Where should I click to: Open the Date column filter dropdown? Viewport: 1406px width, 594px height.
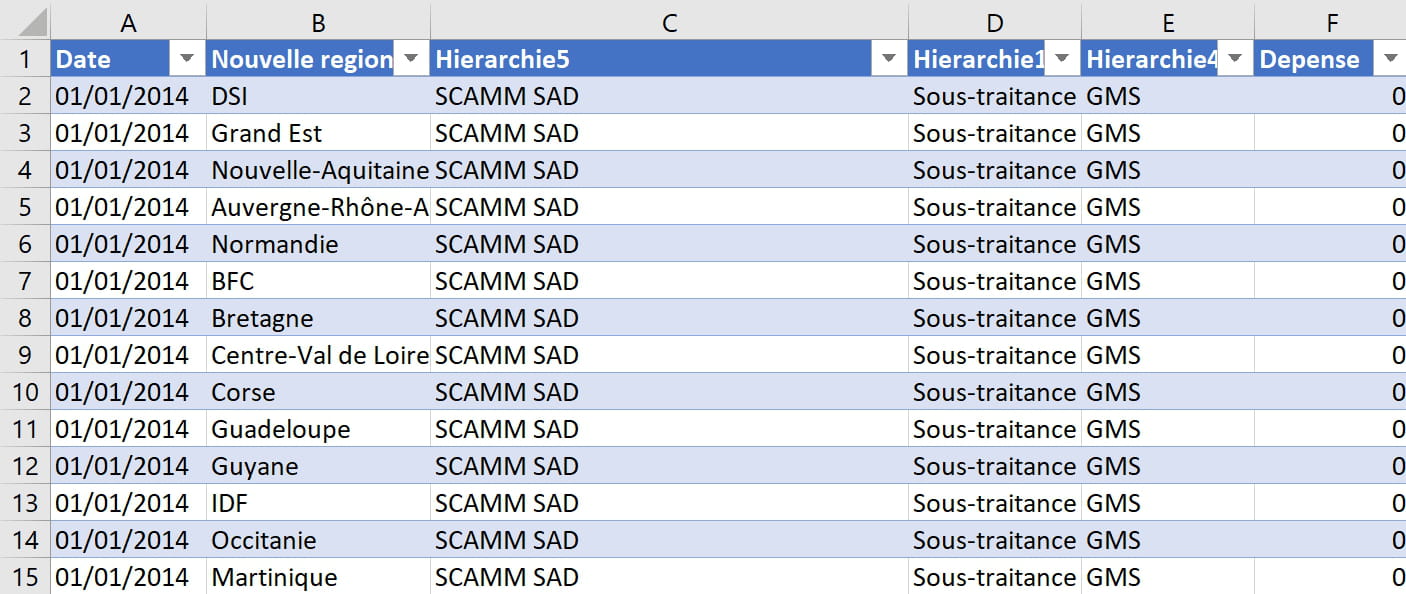(x=187, y=60)
